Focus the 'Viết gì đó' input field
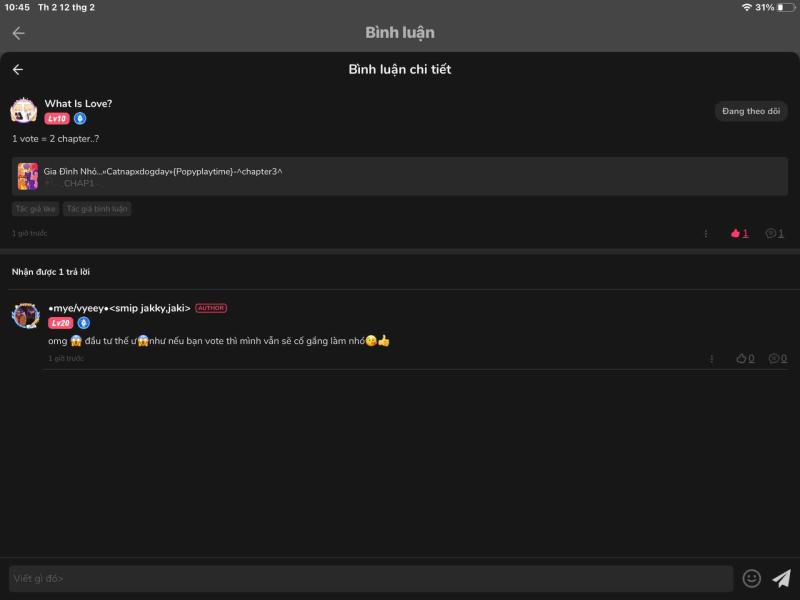The image size is (800, 600). pos(370,578)
